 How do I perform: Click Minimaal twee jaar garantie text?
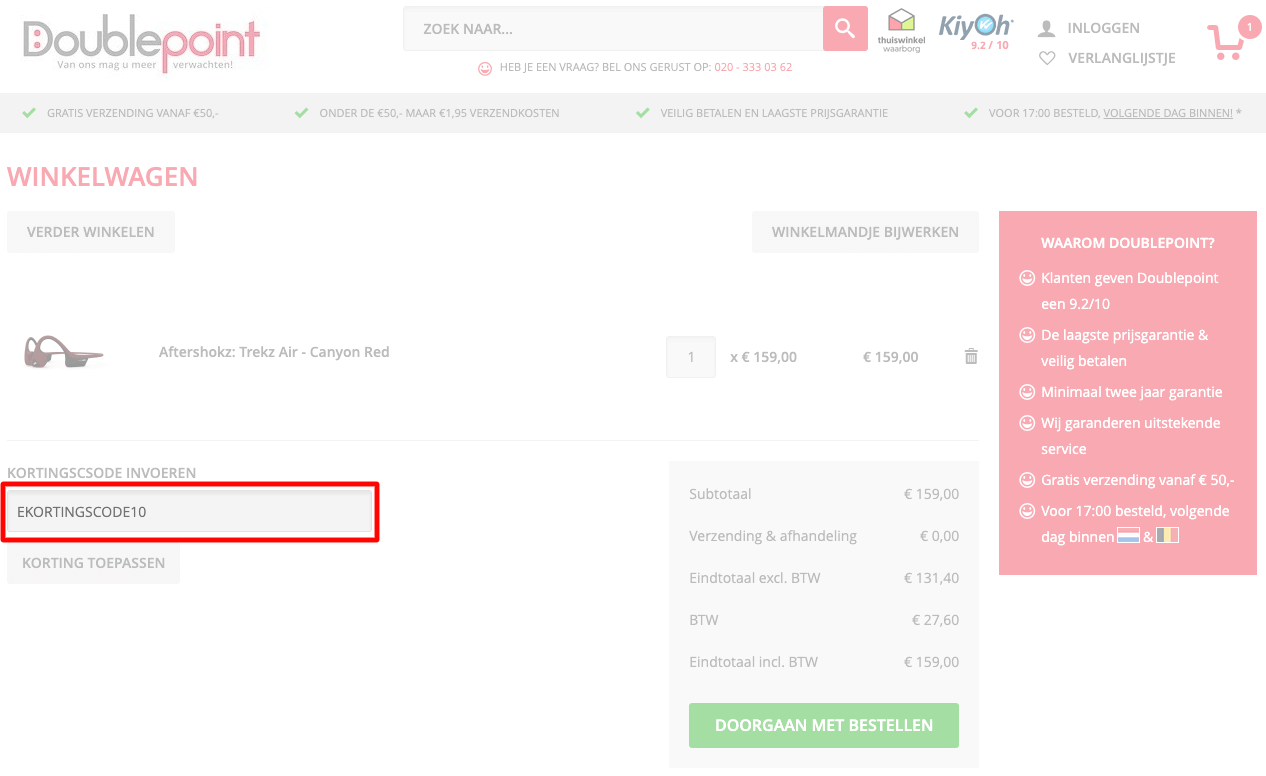pos(1132,392)
